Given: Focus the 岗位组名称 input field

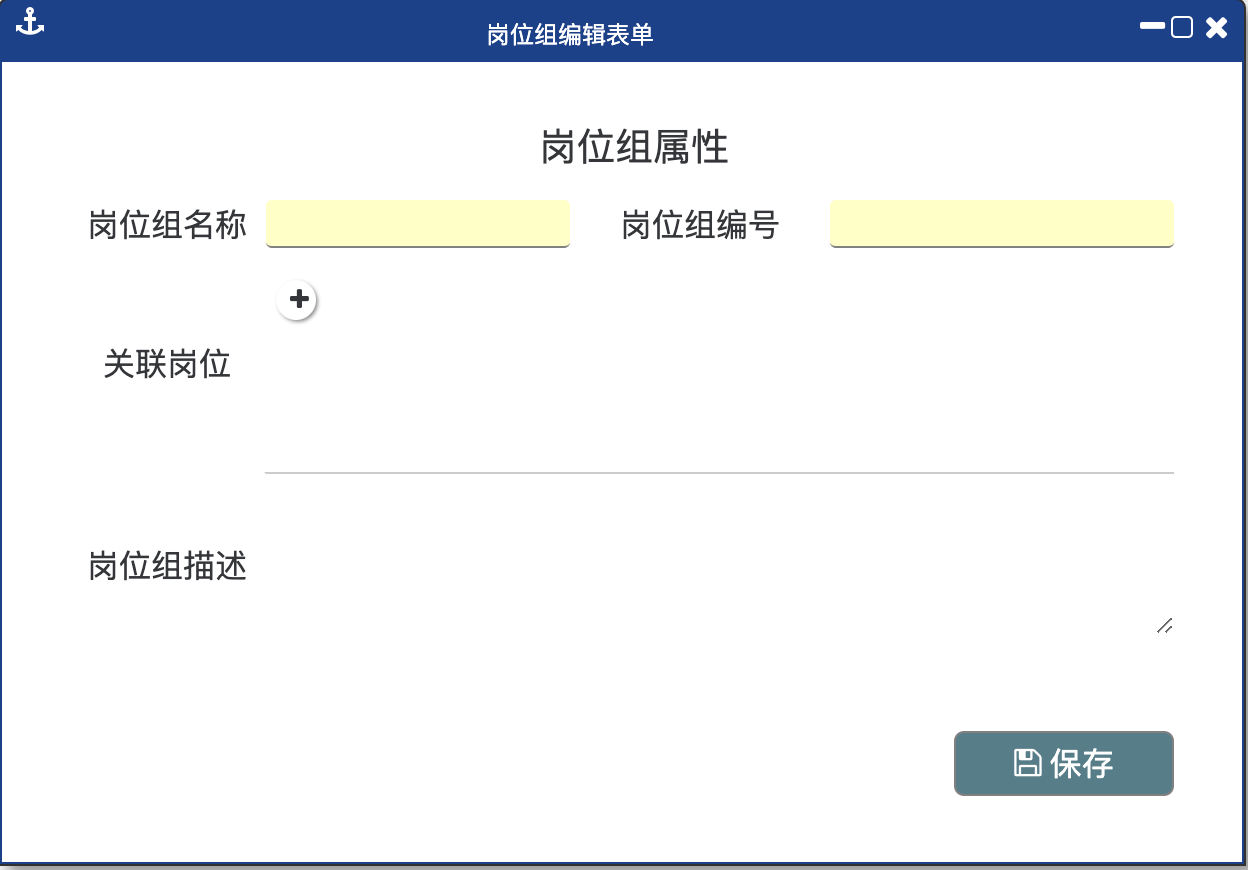Looking at the screenshot, I should click(x=417, y=223).
